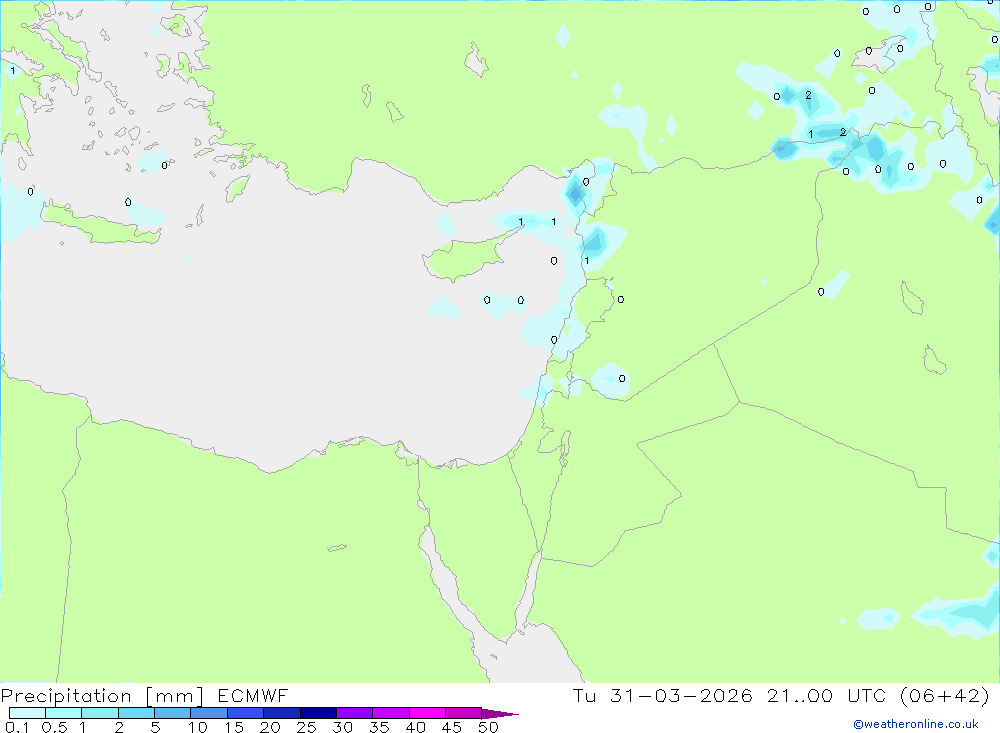Choose the 40–45 mm magenta legend swatch
This screenshot has width=1000, height=733.
427,713
